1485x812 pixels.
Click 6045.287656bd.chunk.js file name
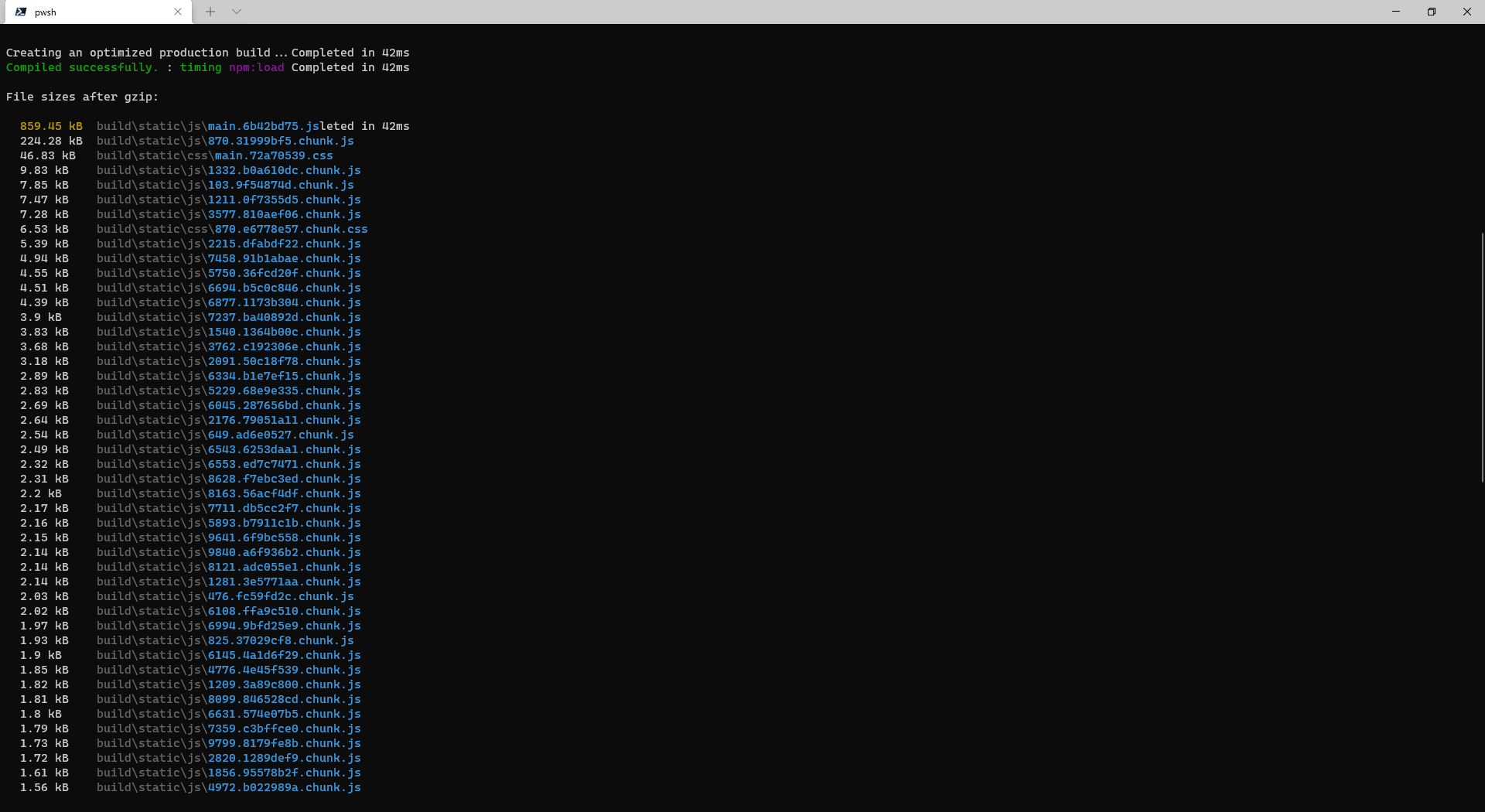(x=285, y=405)
